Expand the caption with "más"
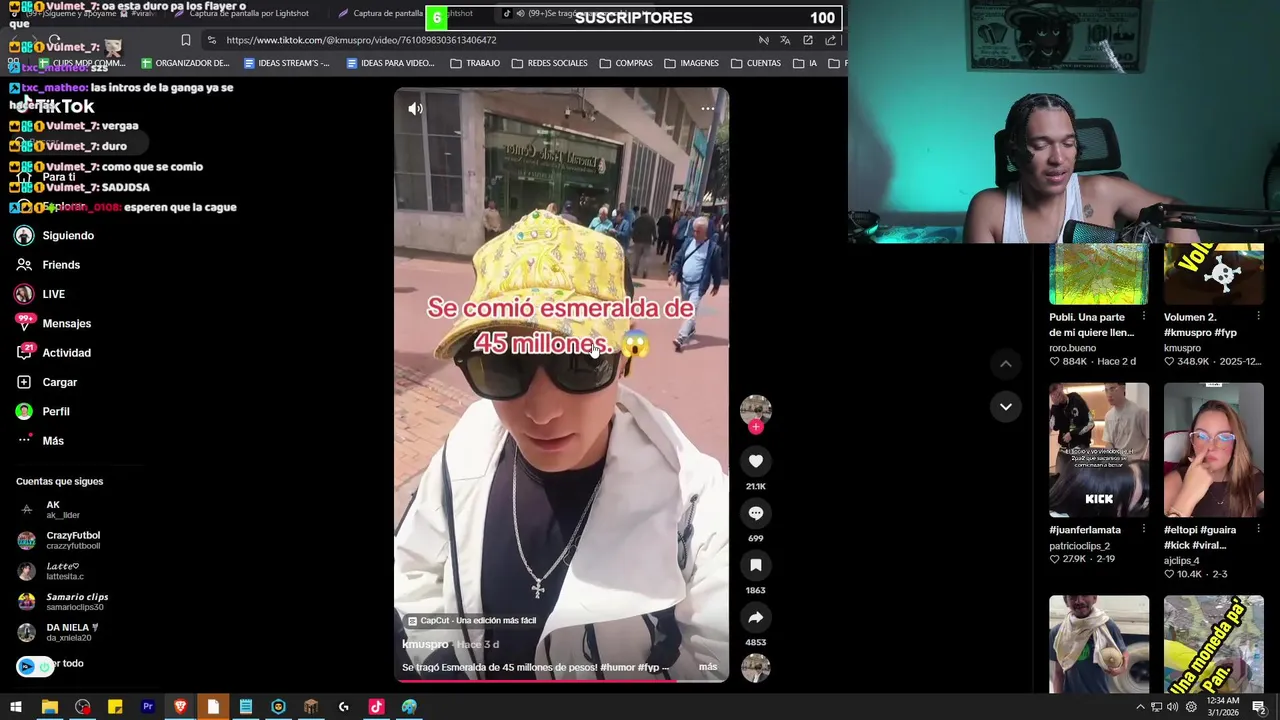1280x720 pixels. pyautogui.click(x=708, y=667)
